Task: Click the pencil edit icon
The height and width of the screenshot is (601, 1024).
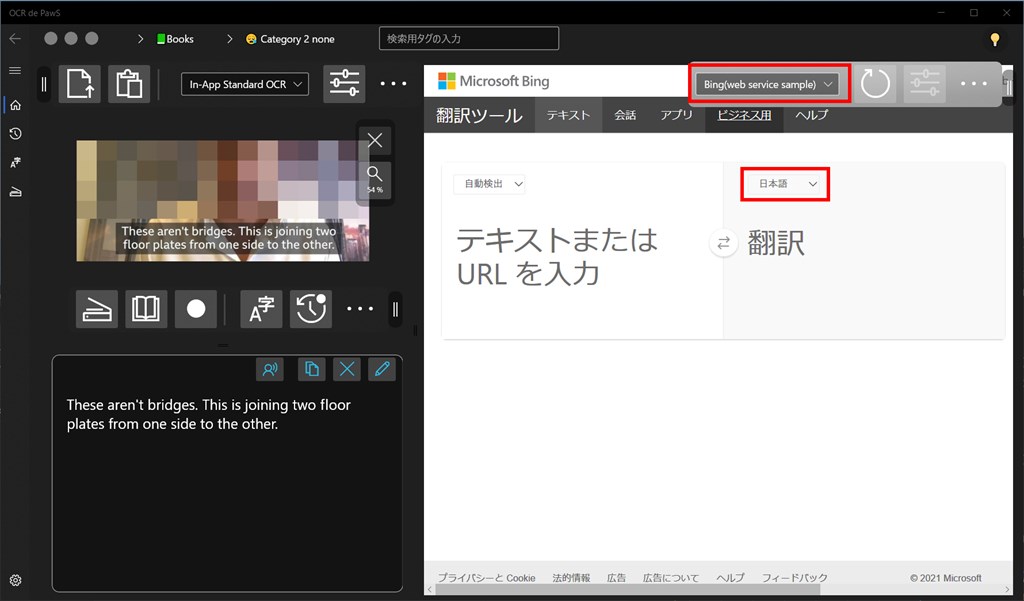Action: pyautogui.click(x=381, y=369)
